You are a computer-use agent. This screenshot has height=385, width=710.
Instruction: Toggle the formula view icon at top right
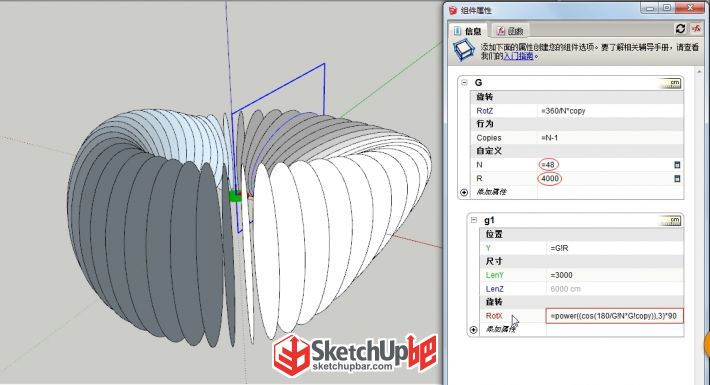coord(696,29)
